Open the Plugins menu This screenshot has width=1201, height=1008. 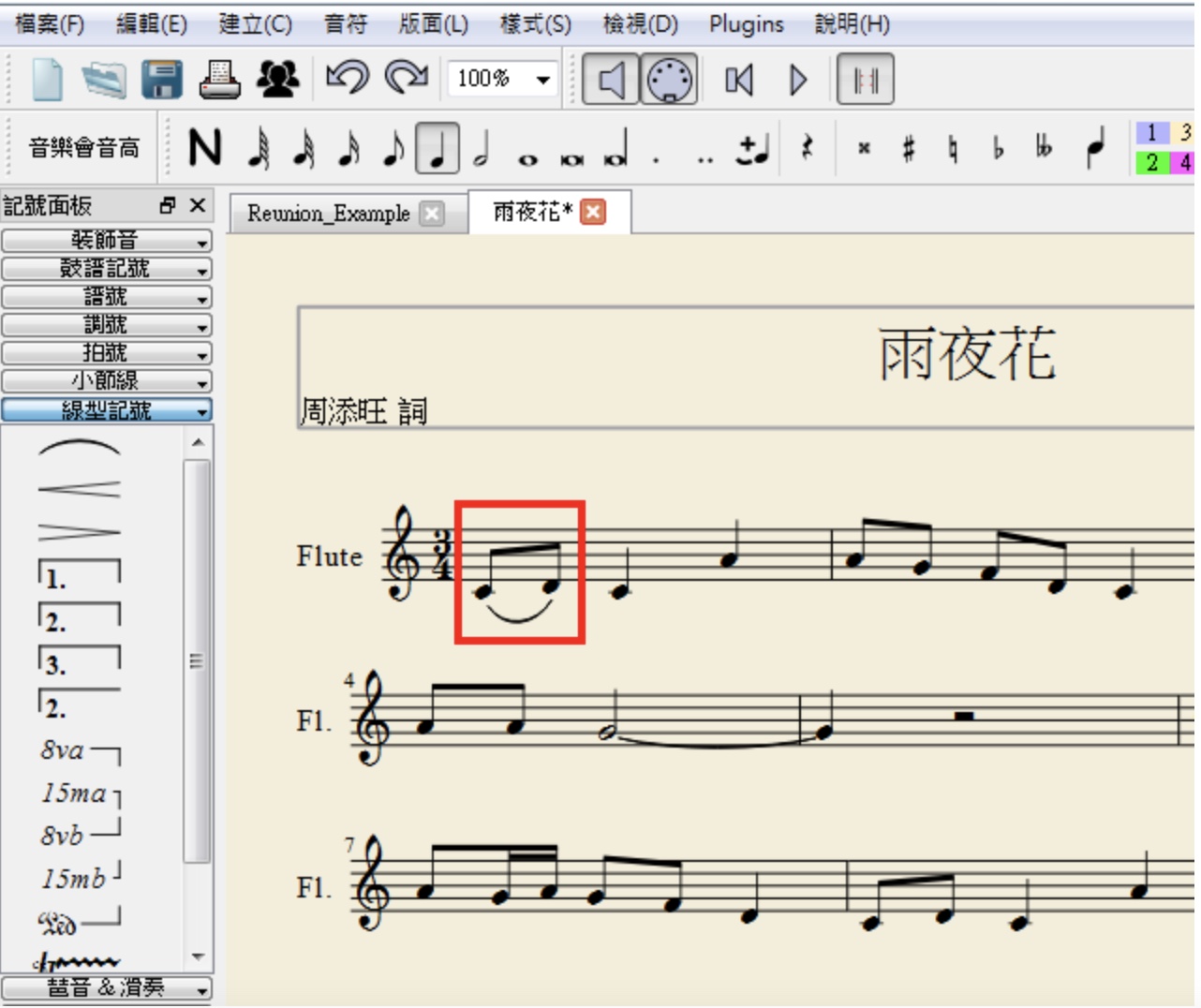747,23
